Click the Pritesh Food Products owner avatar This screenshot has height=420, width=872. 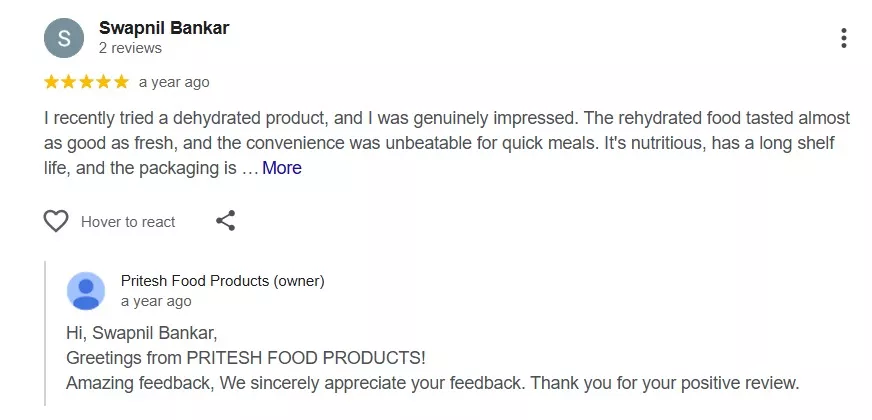pos(85,290)
